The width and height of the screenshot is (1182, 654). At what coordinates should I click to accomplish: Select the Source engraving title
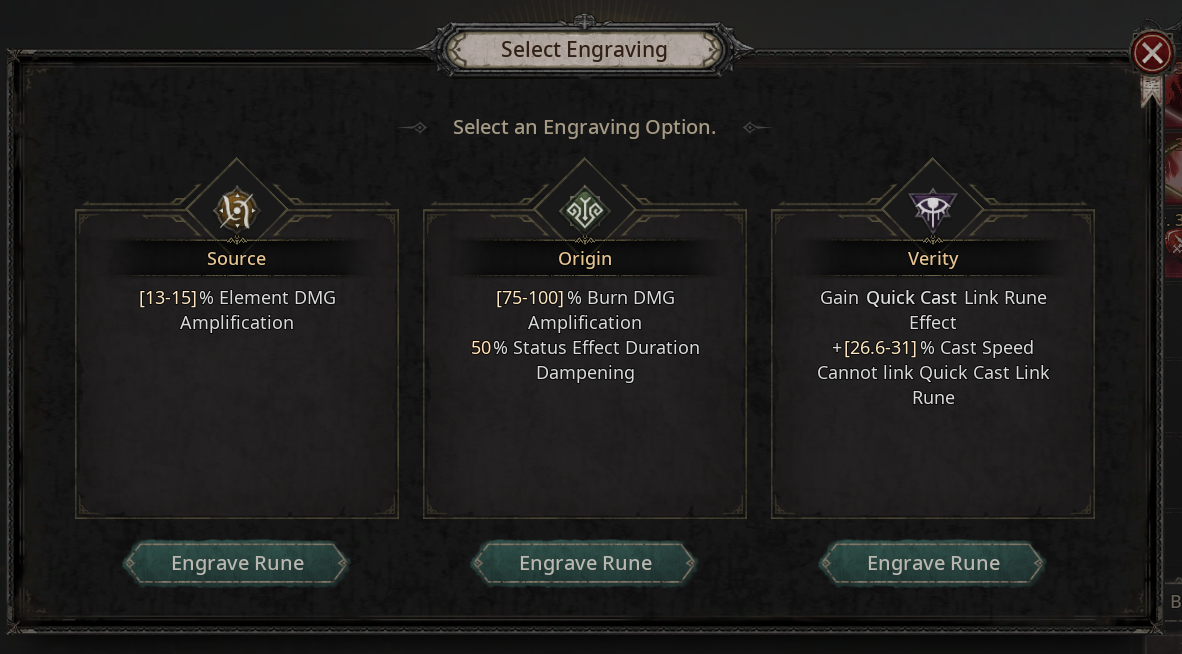click(237, 259)
